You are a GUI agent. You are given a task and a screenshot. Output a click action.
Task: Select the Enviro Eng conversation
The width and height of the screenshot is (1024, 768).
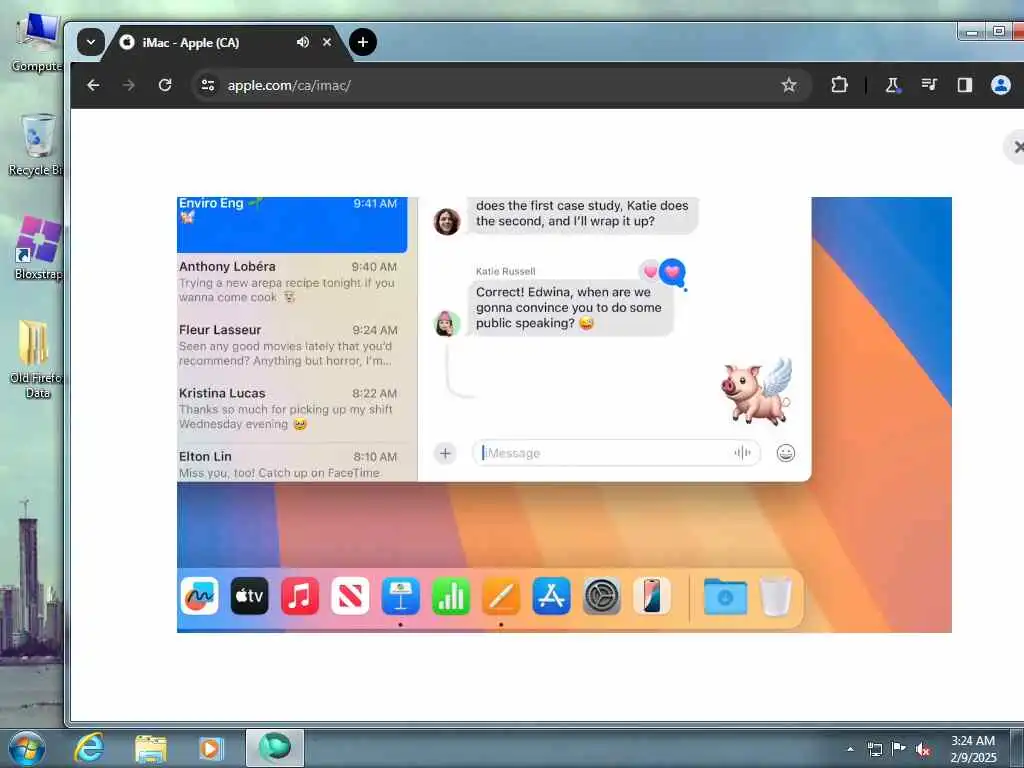tap(292, 225)
